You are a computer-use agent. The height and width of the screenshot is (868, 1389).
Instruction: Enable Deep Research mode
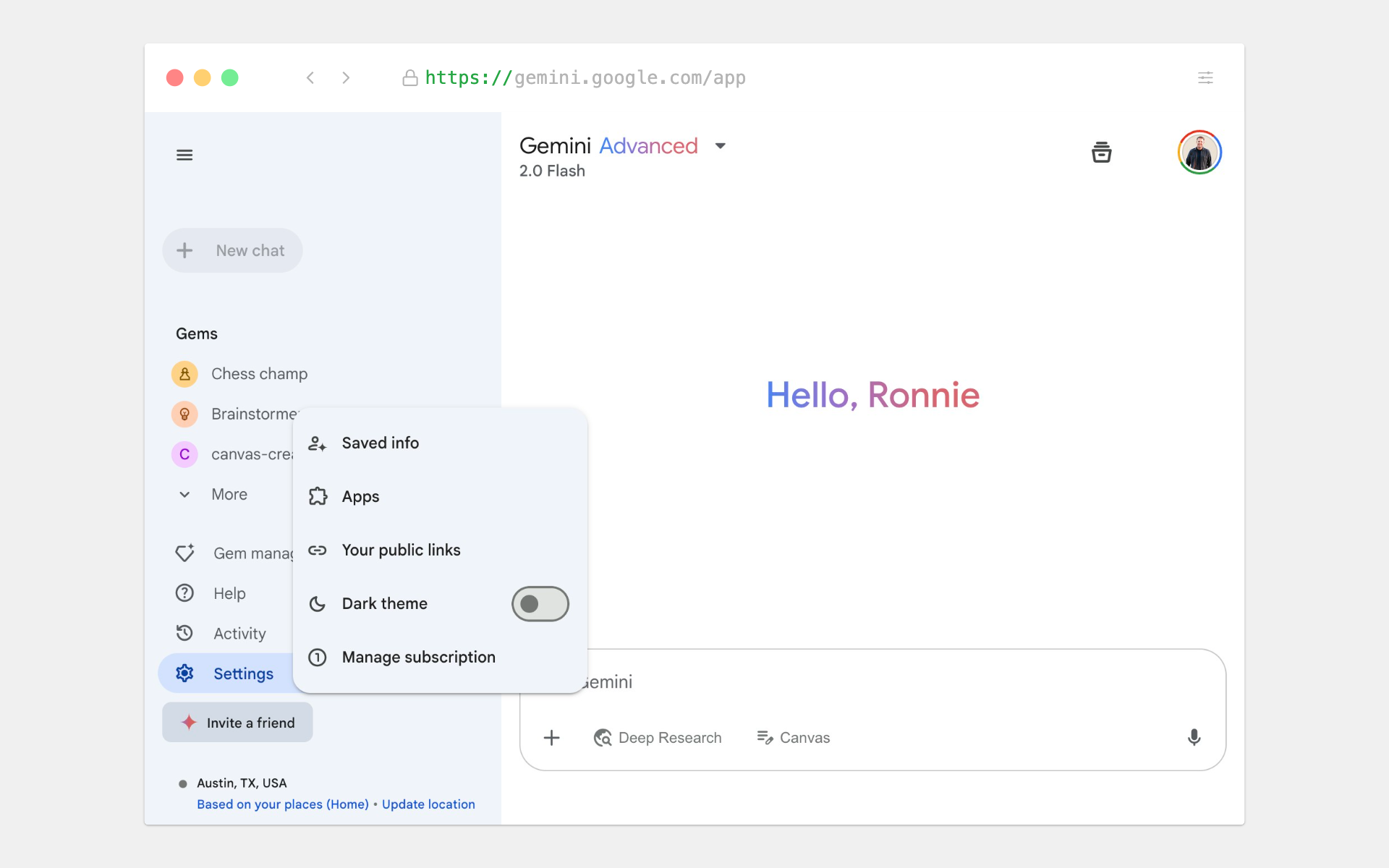click(658, 738)
